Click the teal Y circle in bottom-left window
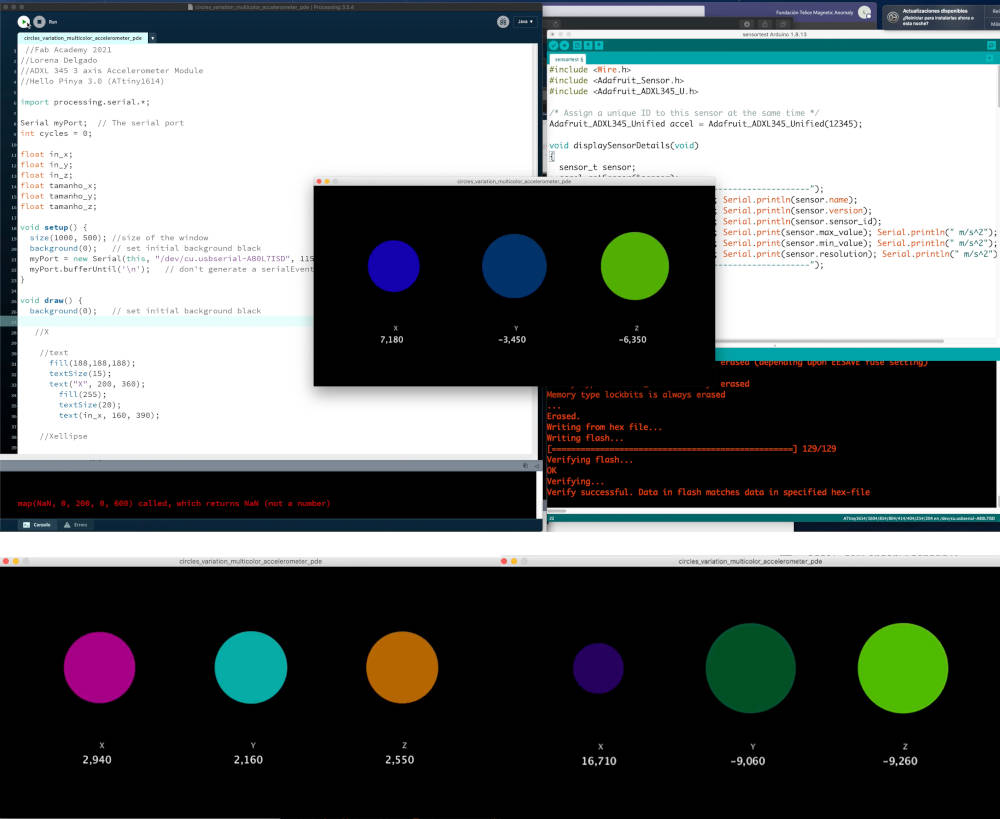The height and width of the screenshot is (819, 1000). tap(251, 667)
